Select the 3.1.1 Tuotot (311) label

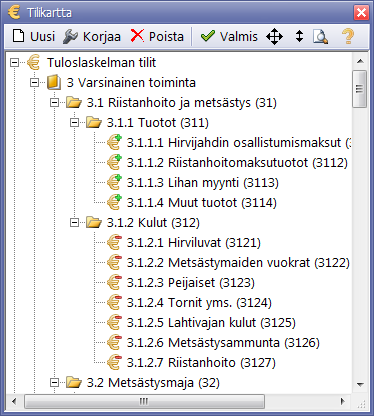point(158,123)
